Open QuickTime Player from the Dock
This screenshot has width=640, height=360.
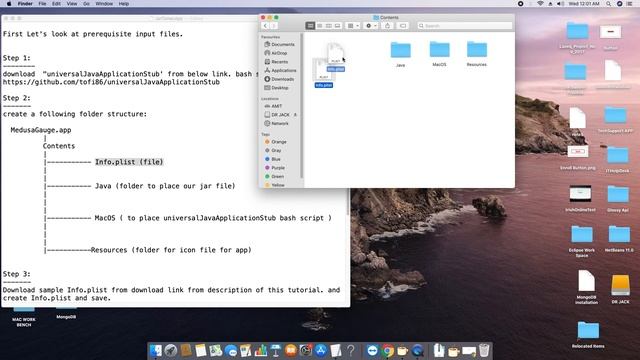tap(418, 351)
